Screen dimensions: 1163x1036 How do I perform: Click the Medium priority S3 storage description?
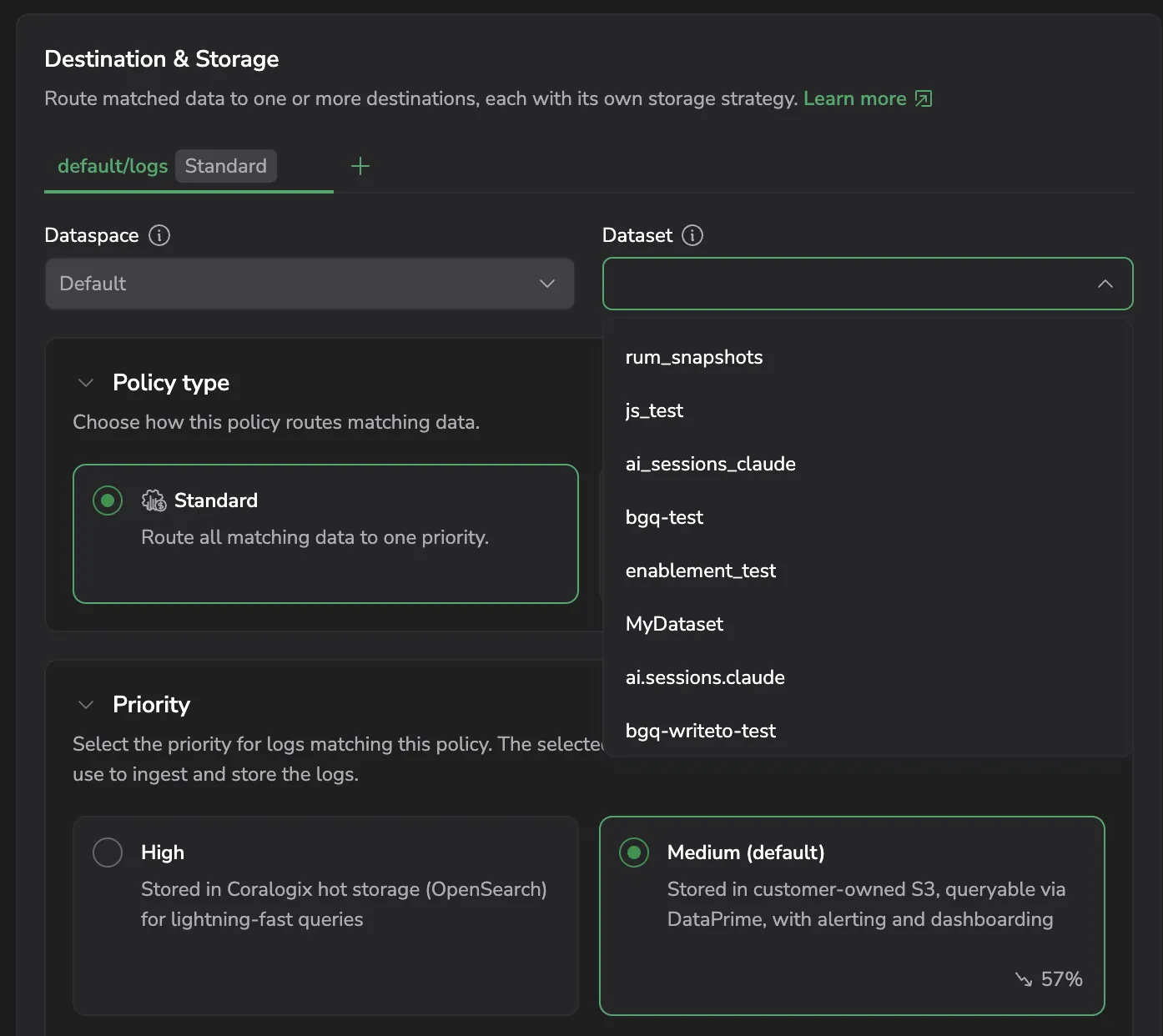866,904
